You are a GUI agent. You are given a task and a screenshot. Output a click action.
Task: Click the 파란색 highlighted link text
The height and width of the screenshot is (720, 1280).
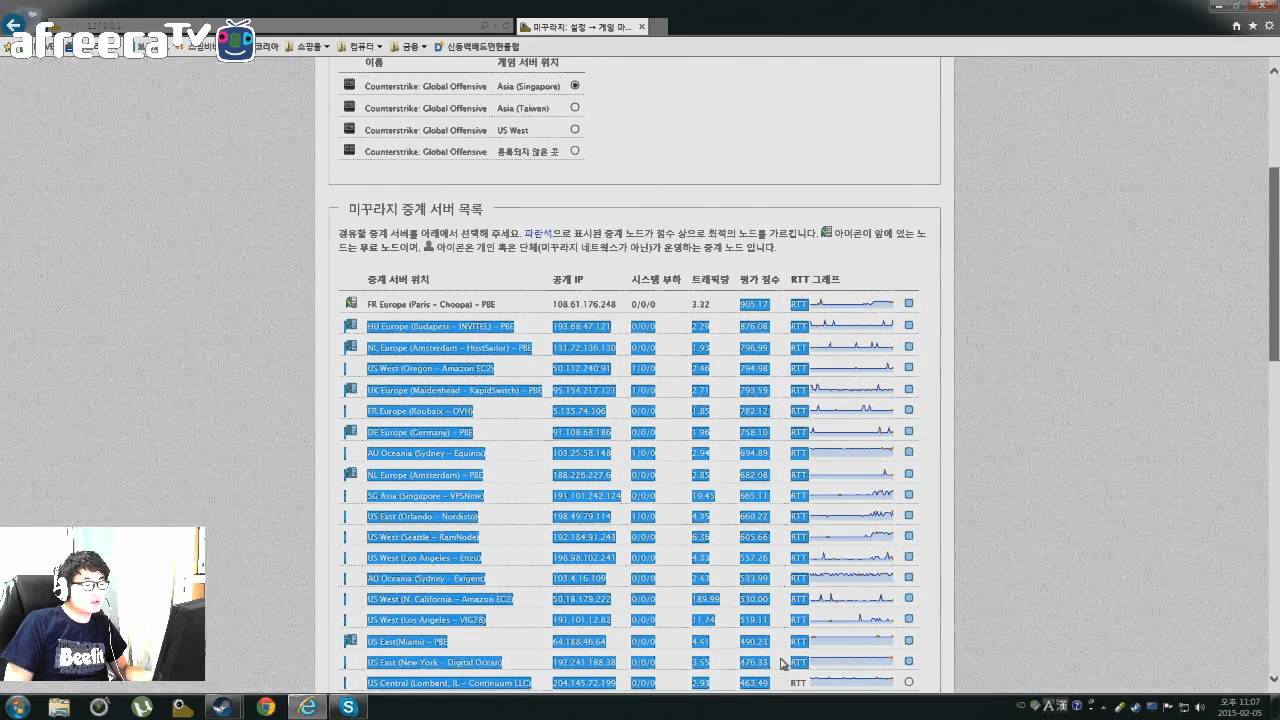[x=538, y=233]
